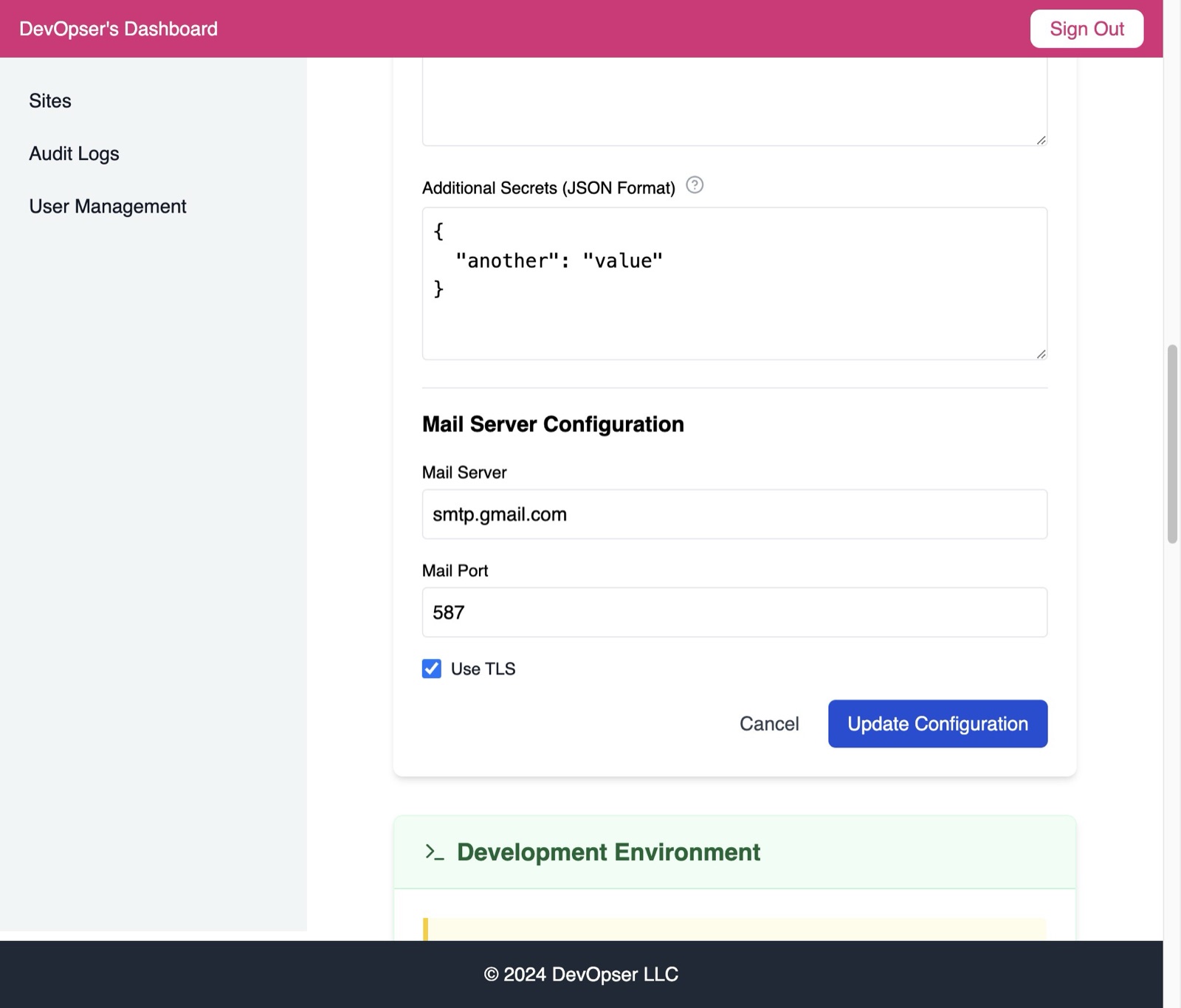Click the "© 2024 DevOpser LLC" footer text
Image resolution: width=1181 pixels, height=1008 pixels.
(581, 975)
